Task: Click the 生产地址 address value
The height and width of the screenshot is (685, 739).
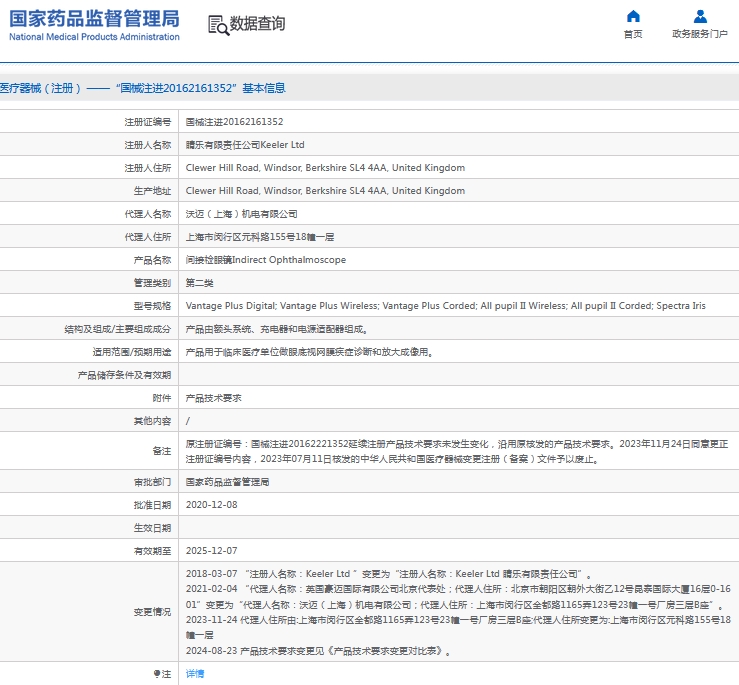Action: (325, 191)
